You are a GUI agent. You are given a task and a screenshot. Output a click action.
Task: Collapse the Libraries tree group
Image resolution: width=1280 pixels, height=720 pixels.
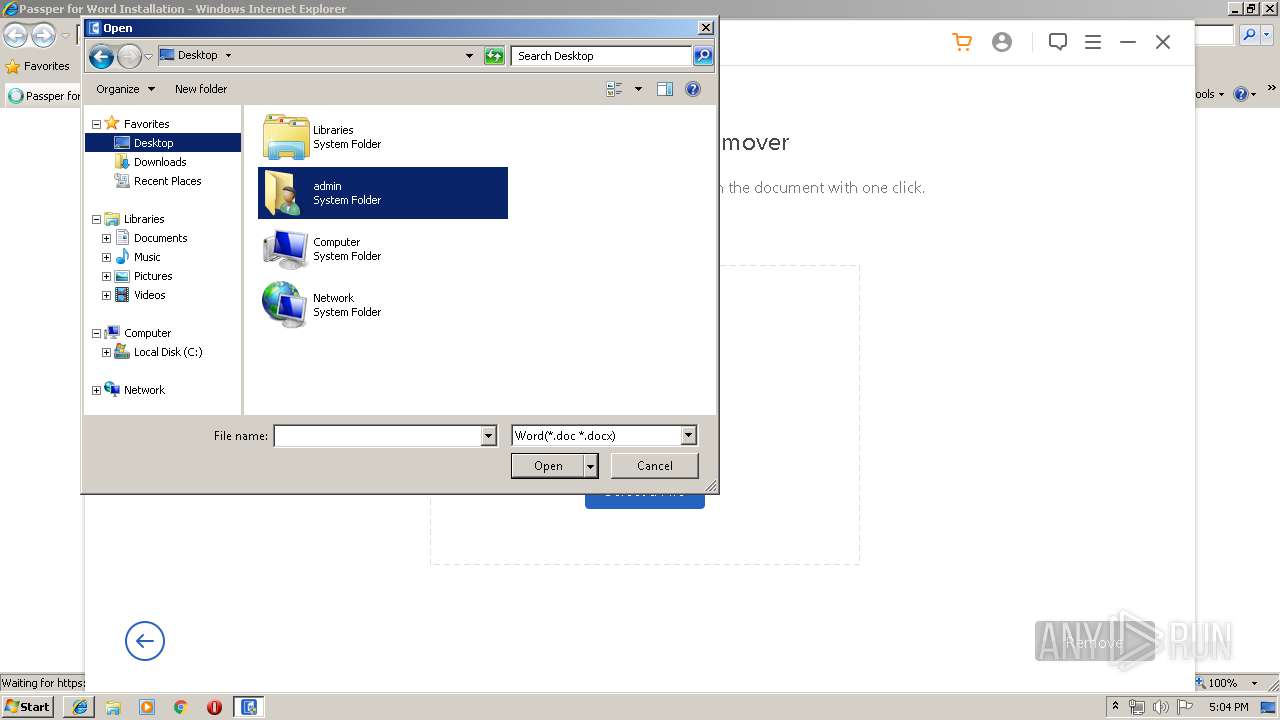point(96,219)
